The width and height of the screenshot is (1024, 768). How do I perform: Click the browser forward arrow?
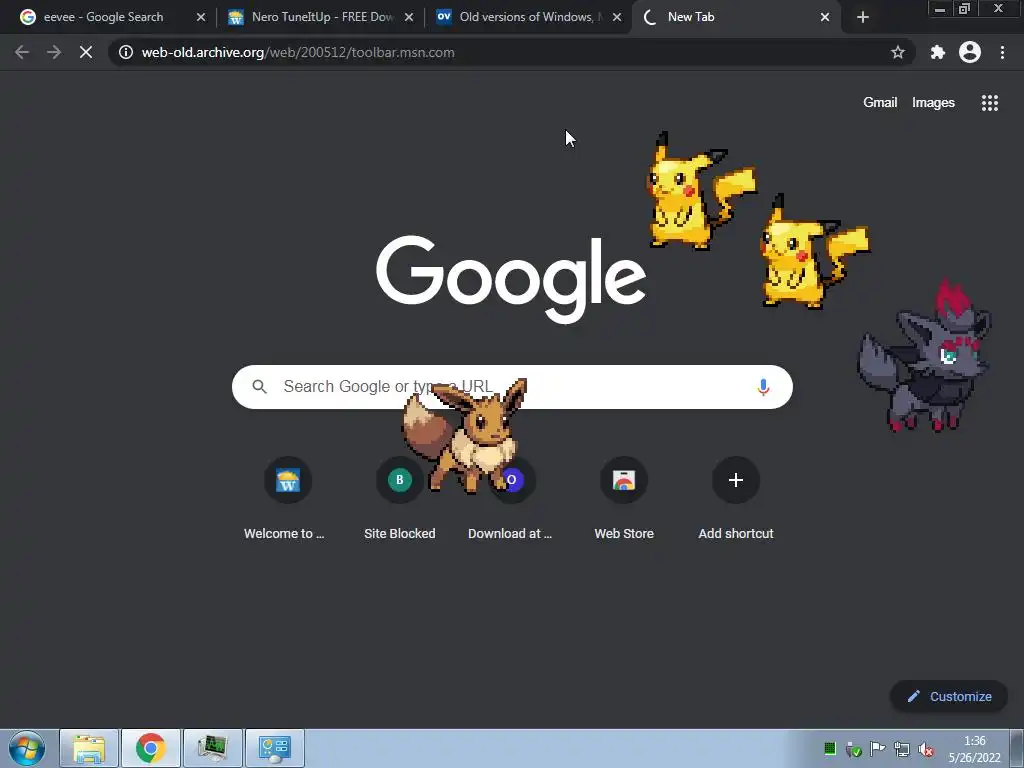coord(54,52)
